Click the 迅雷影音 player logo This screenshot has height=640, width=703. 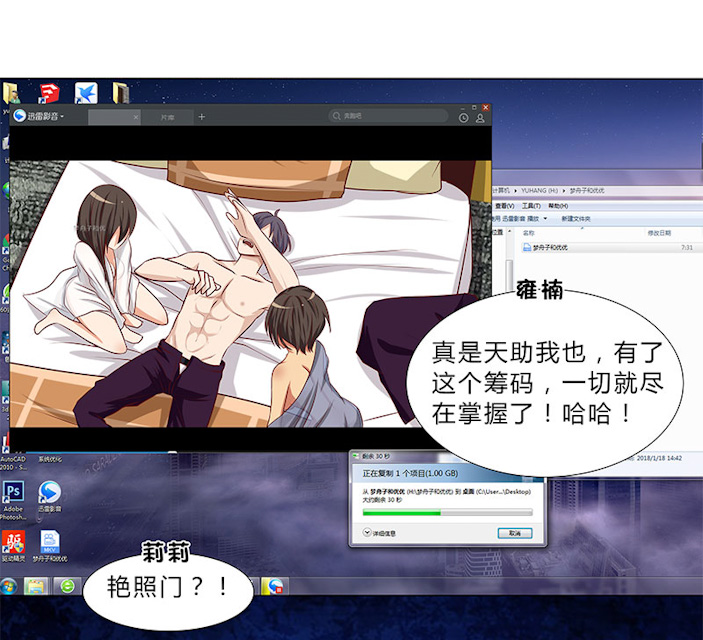point(19,116)
